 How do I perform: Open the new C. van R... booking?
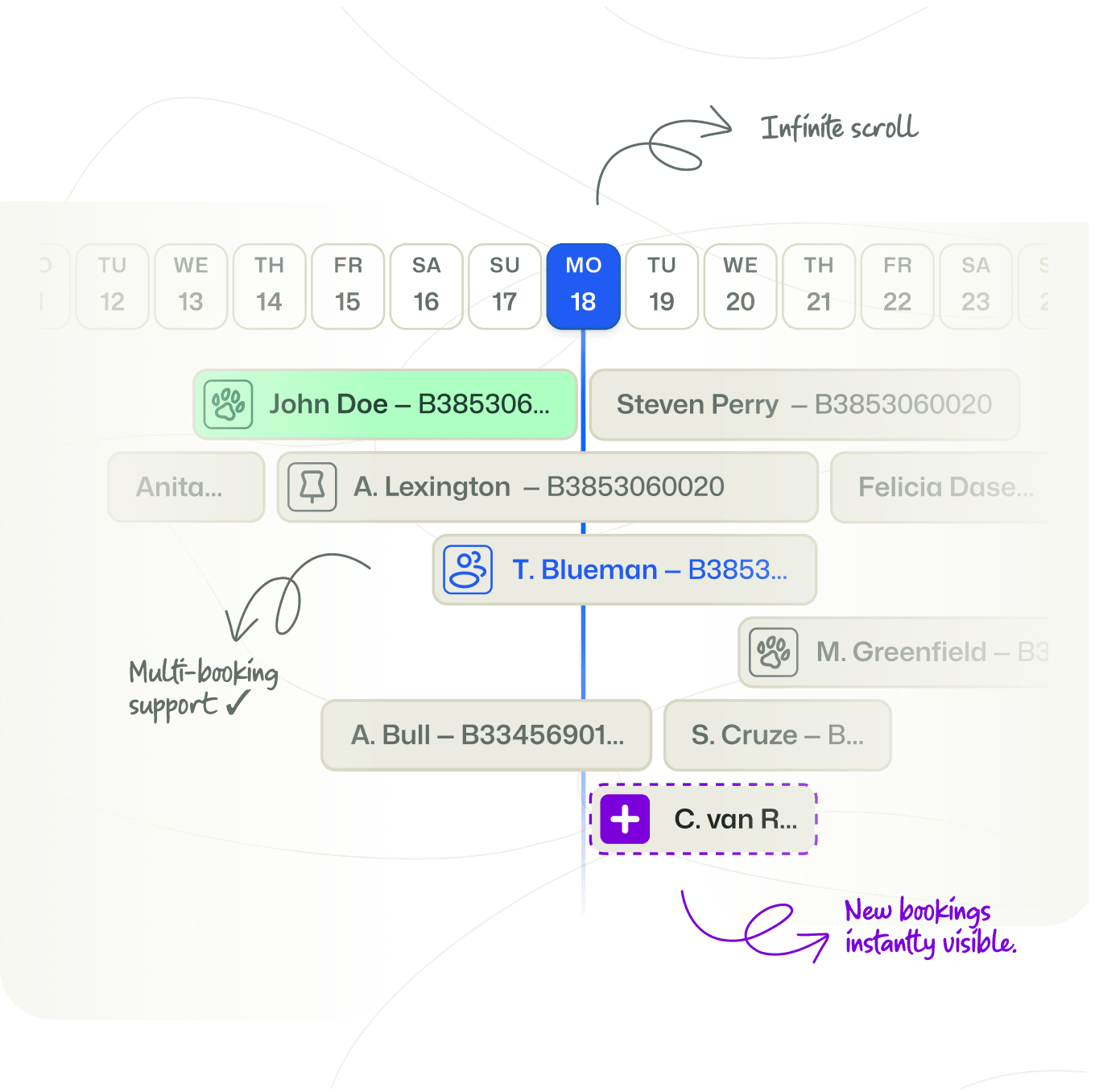coord(704,820)
